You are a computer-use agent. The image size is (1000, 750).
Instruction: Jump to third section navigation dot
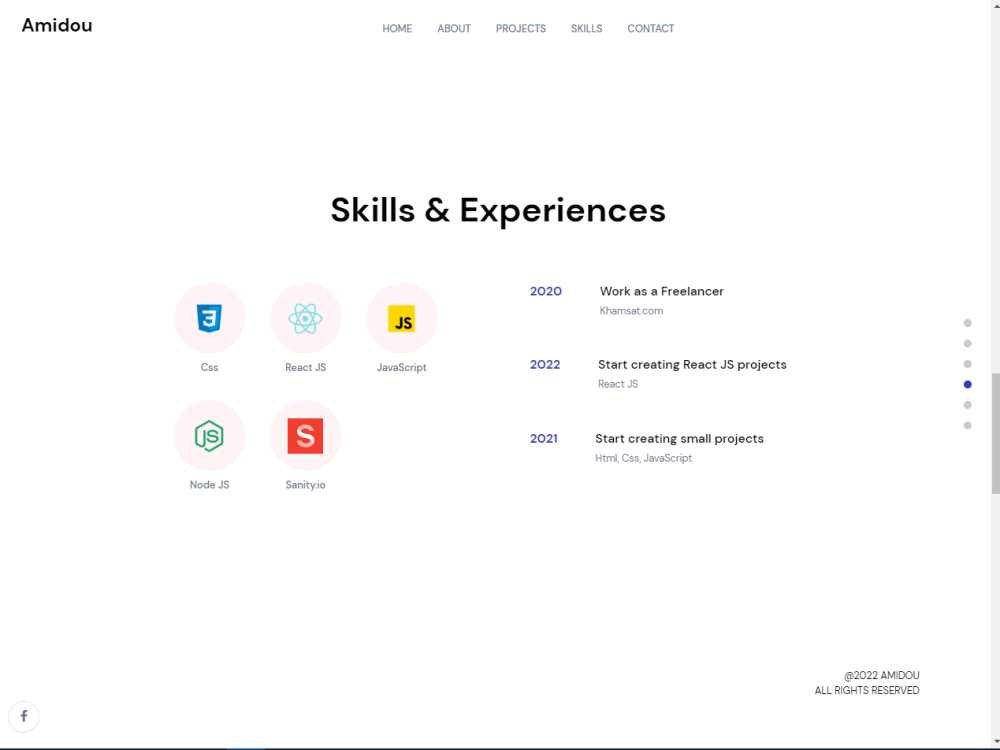click(x=967, y=364)
